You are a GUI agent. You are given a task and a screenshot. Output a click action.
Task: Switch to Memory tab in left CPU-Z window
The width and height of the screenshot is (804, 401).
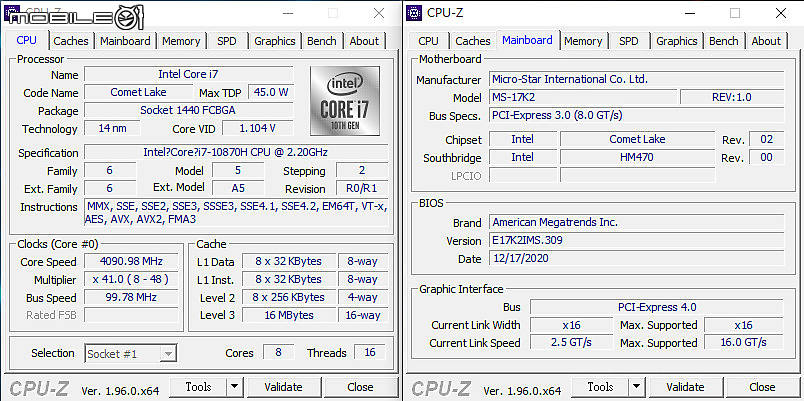point(181,41)
